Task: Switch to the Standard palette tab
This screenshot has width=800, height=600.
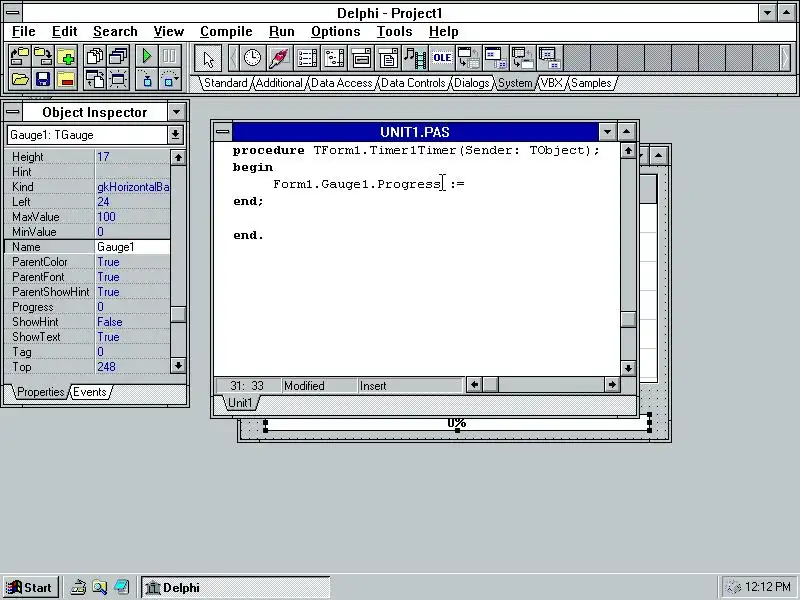Action: click(x=225, y=83)
